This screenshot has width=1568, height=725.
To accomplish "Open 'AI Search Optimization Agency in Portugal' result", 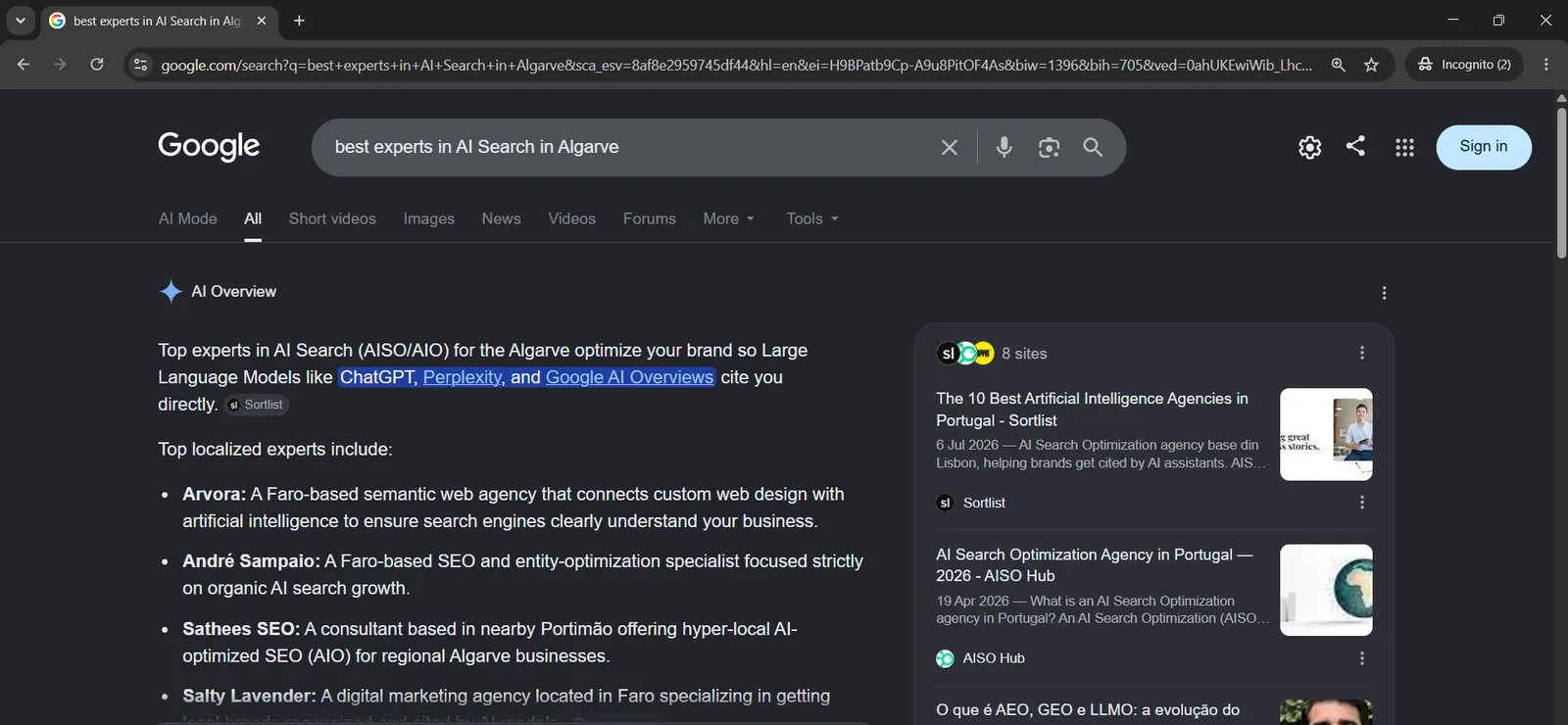I will coord(1095,565).
